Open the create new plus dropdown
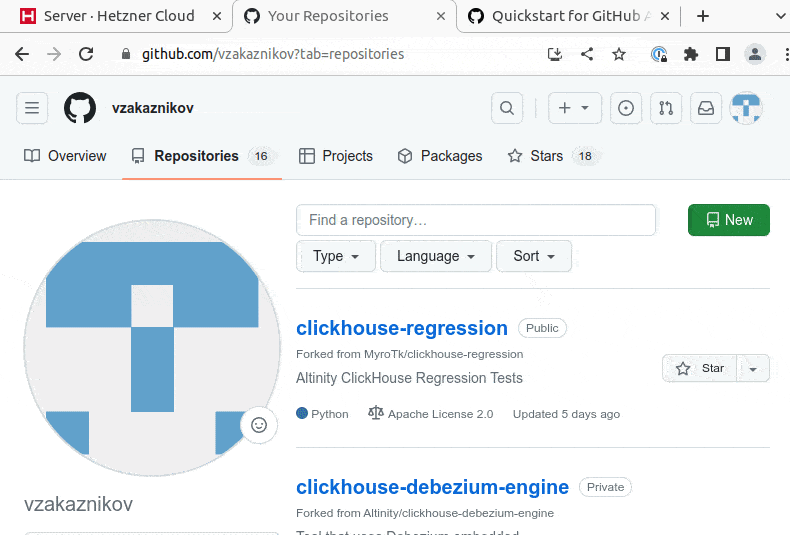 click(x=574, y=108)
